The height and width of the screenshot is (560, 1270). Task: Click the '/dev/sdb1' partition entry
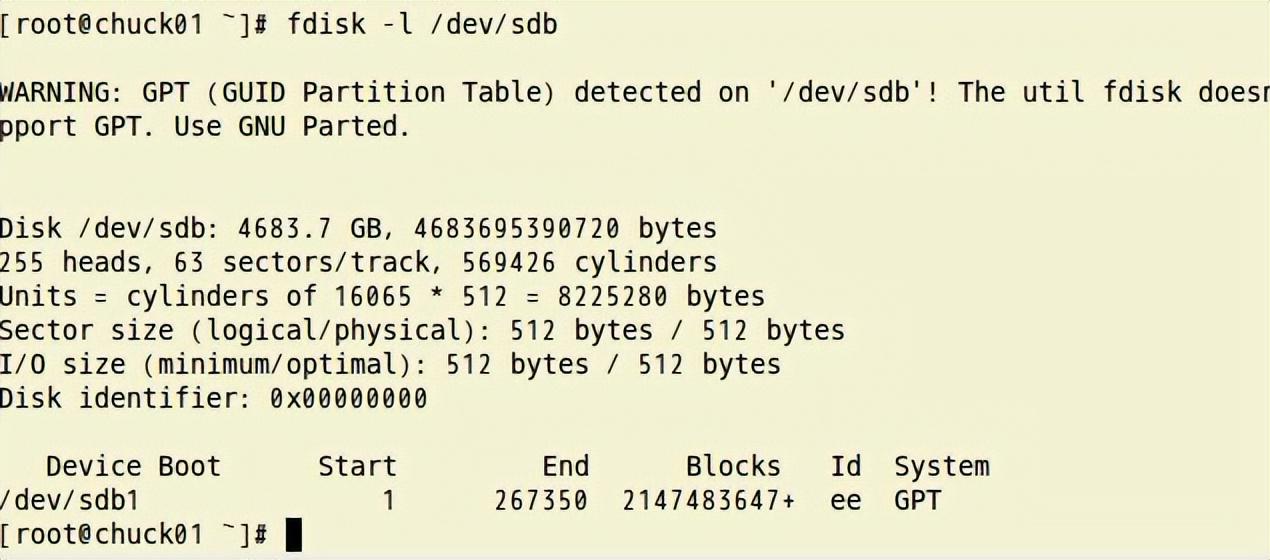click(69, 500)
